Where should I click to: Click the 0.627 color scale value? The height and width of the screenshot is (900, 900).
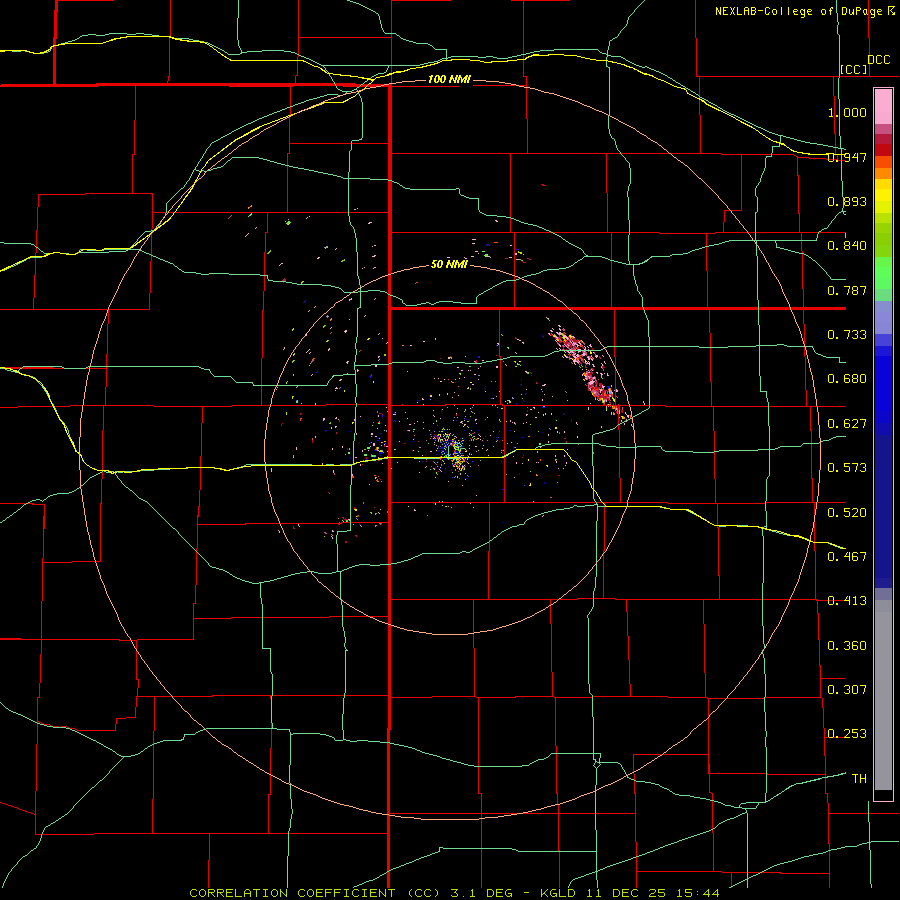[x=847, y=424]
